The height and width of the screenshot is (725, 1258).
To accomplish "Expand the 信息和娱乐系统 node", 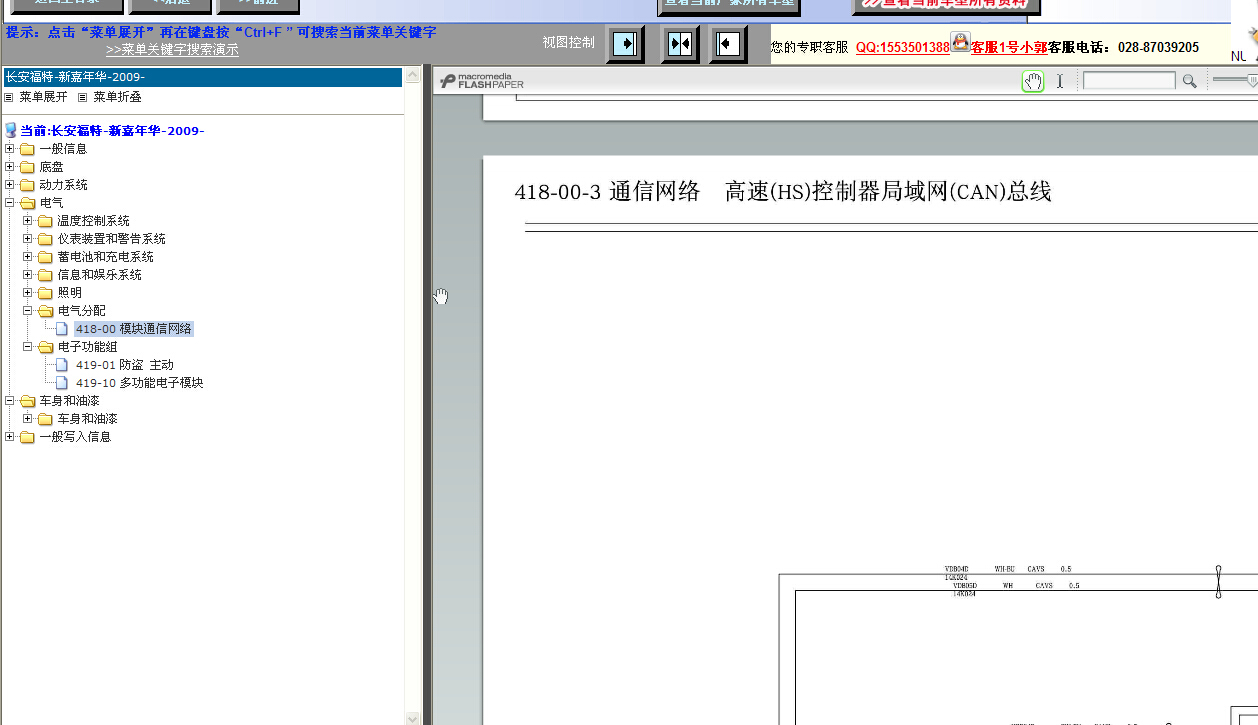I will click(x=28, y=275).
